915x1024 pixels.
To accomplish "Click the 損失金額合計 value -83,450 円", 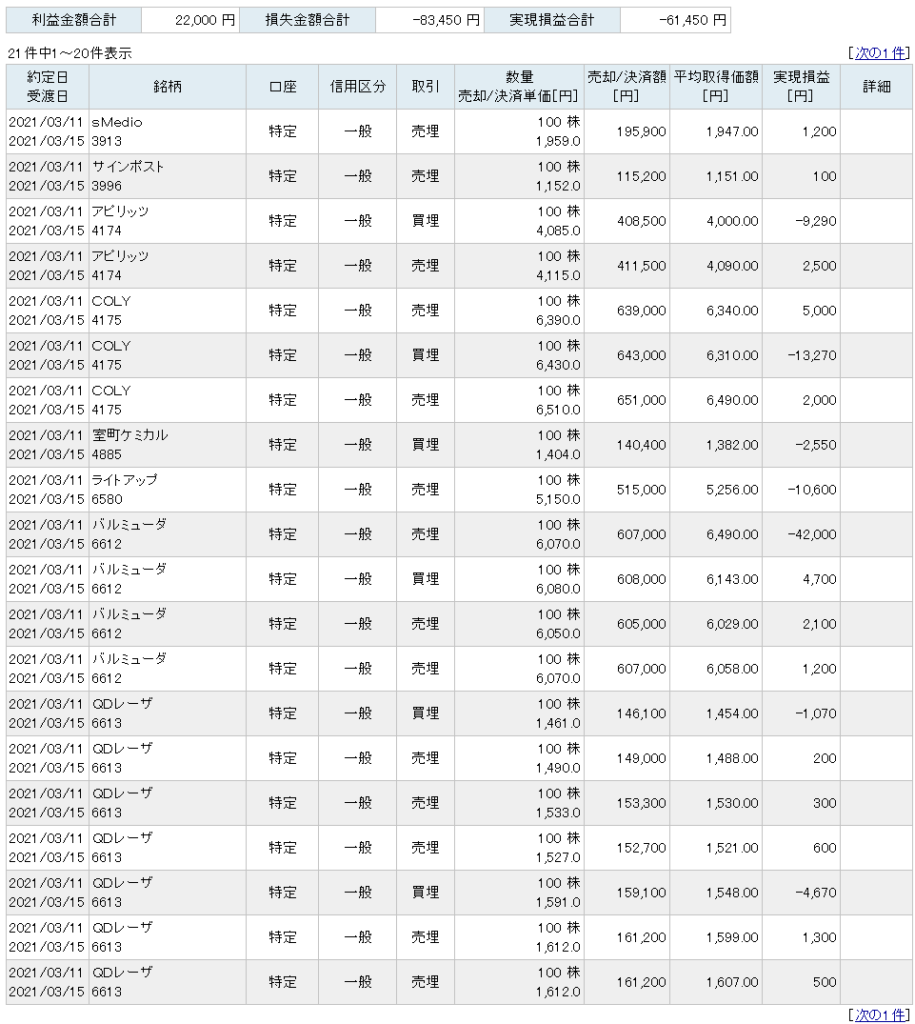I will point(446,20).
